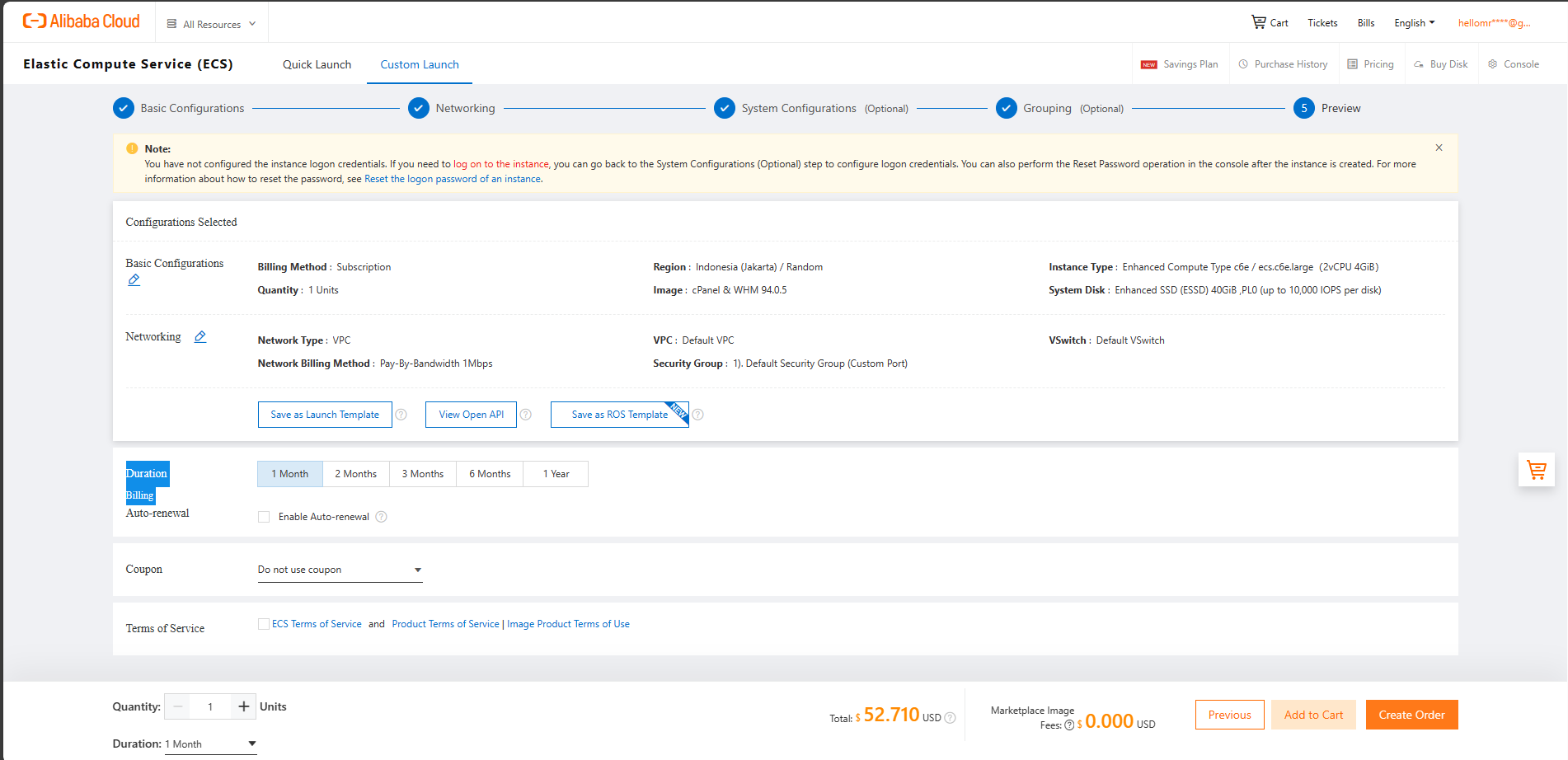Click the Previous button
Image resolution: width=1568 pixels, height=760 pixels.
point(1229,715)
